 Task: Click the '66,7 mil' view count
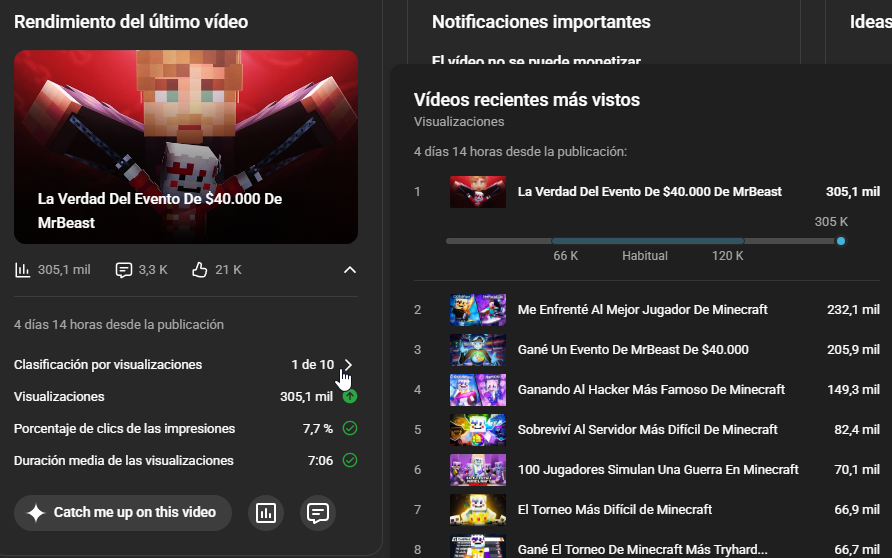click(x=857, y=549)
